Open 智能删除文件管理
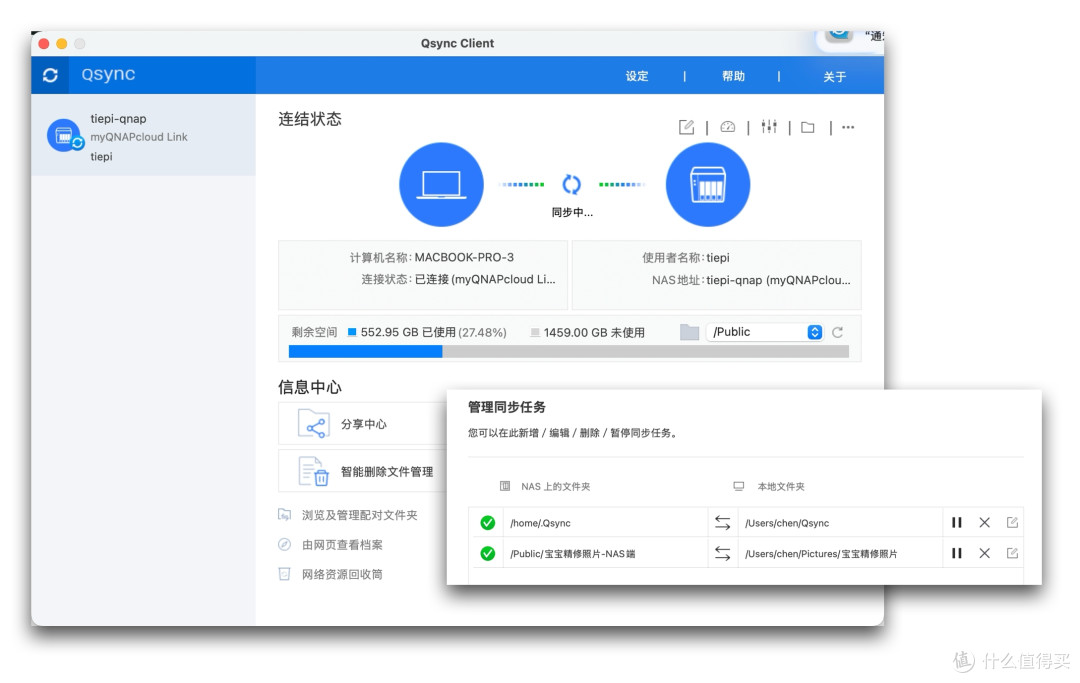Image resolution: width=1080 pixels, height=683 pixels. pyautogui.click(x=386, y=472)
